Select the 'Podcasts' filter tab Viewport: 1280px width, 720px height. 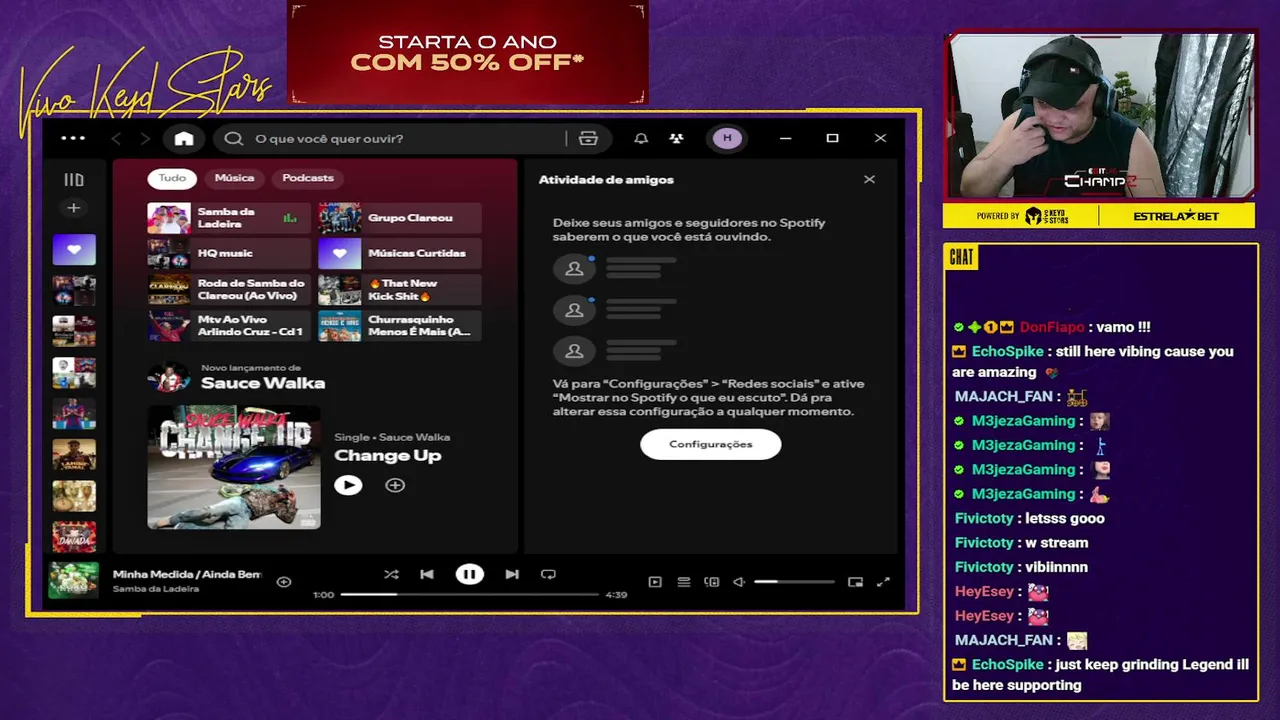(308, 178)
